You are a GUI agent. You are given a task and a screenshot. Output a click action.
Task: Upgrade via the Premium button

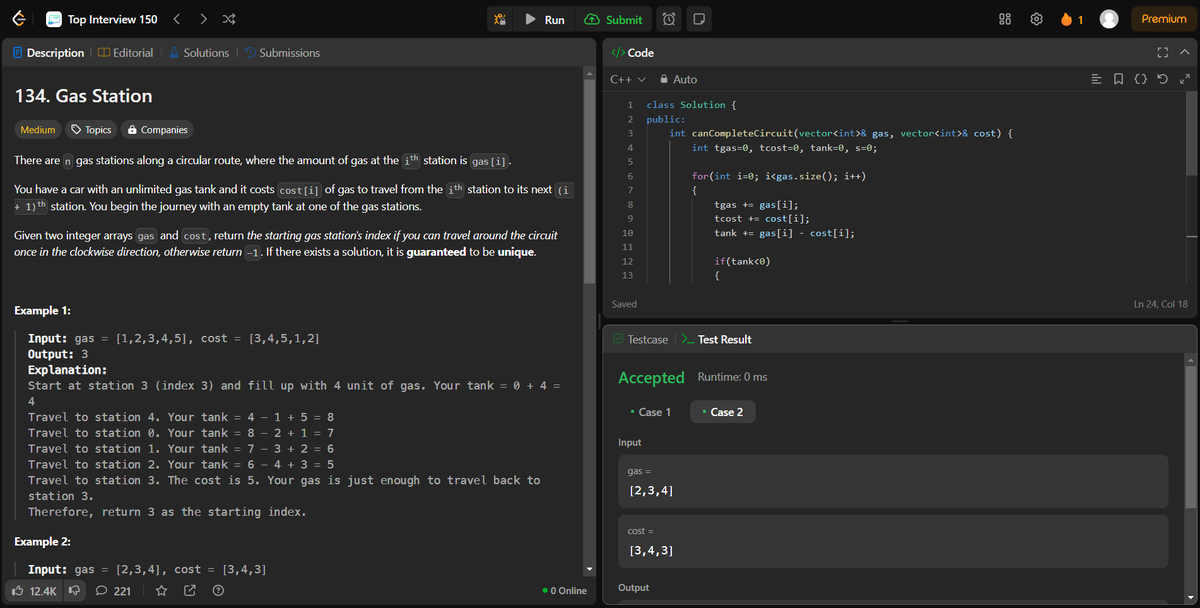1164,19
